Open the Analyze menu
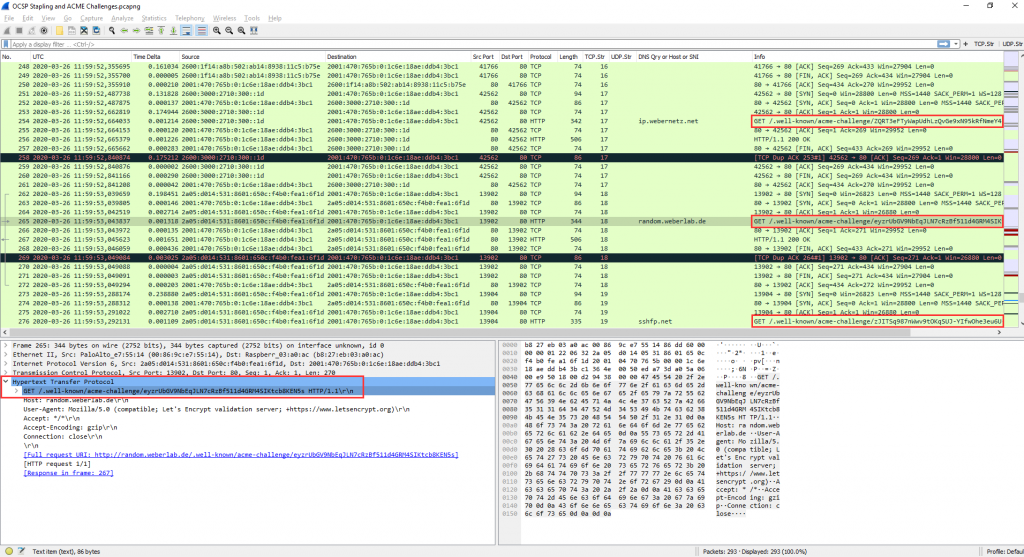The width and height of the screenshot is (1024, 557). pos(122,18)
